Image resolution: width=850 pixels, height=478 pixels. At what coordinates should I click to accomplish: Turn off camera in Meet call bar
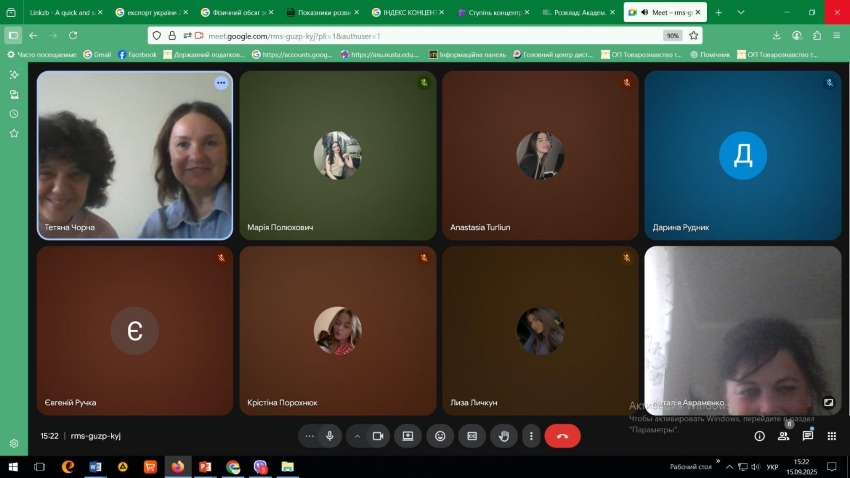pos(378,436)
